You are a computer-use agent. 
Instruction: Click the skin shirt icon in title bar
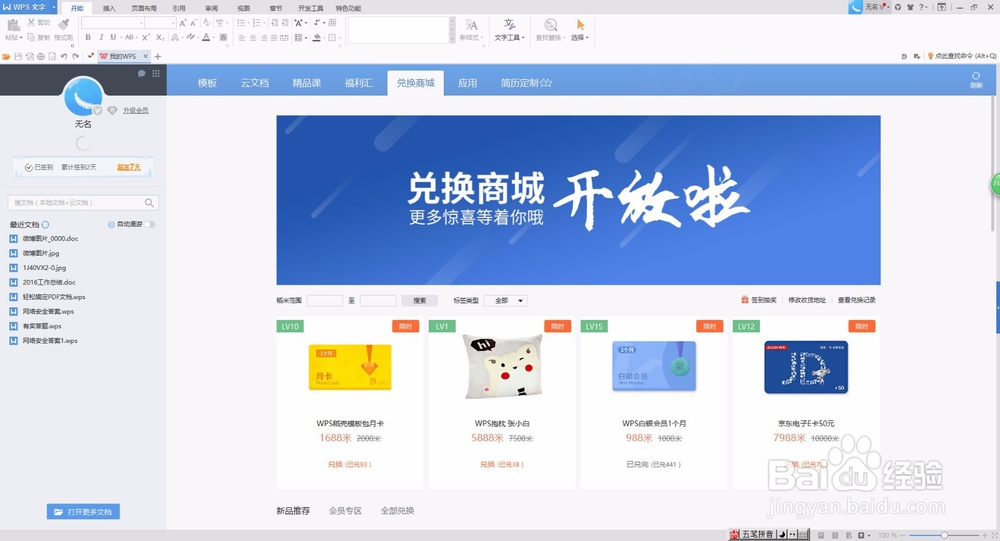click(x=910, y=7)
